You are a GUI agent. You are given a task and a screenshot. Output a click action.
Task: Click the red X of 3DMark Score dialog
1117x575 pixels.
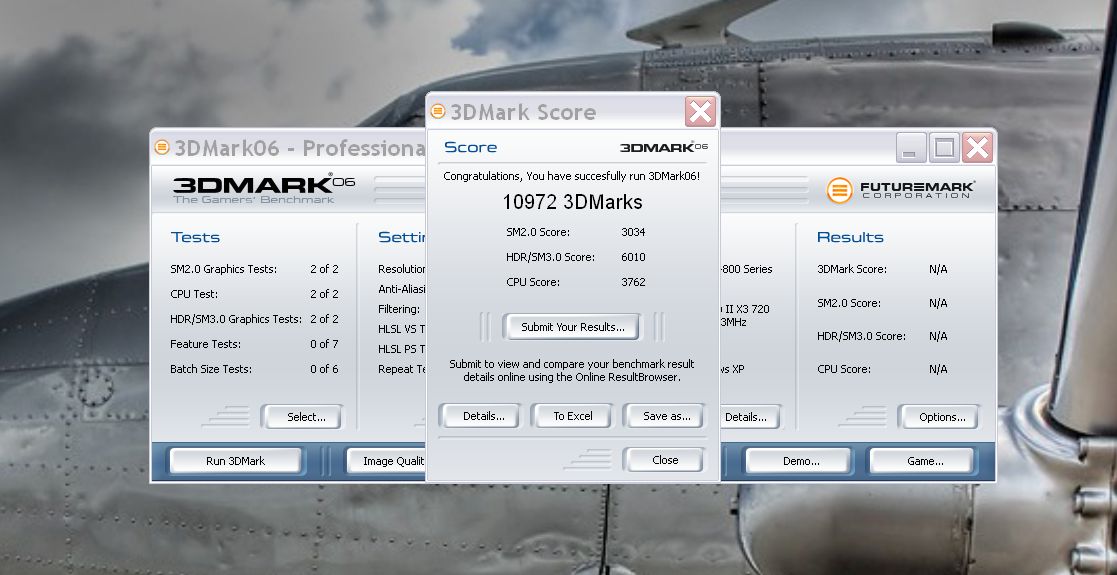700,112
